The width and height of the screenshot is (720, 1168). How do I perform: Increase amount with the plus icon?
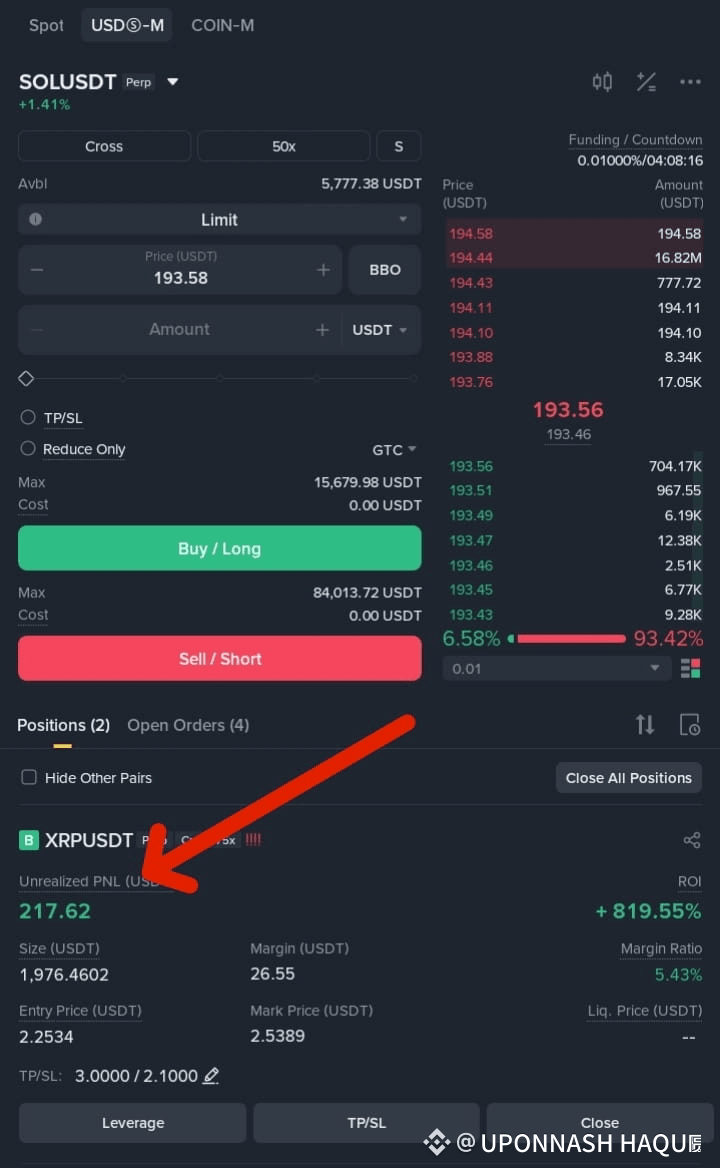coord(322,329)
